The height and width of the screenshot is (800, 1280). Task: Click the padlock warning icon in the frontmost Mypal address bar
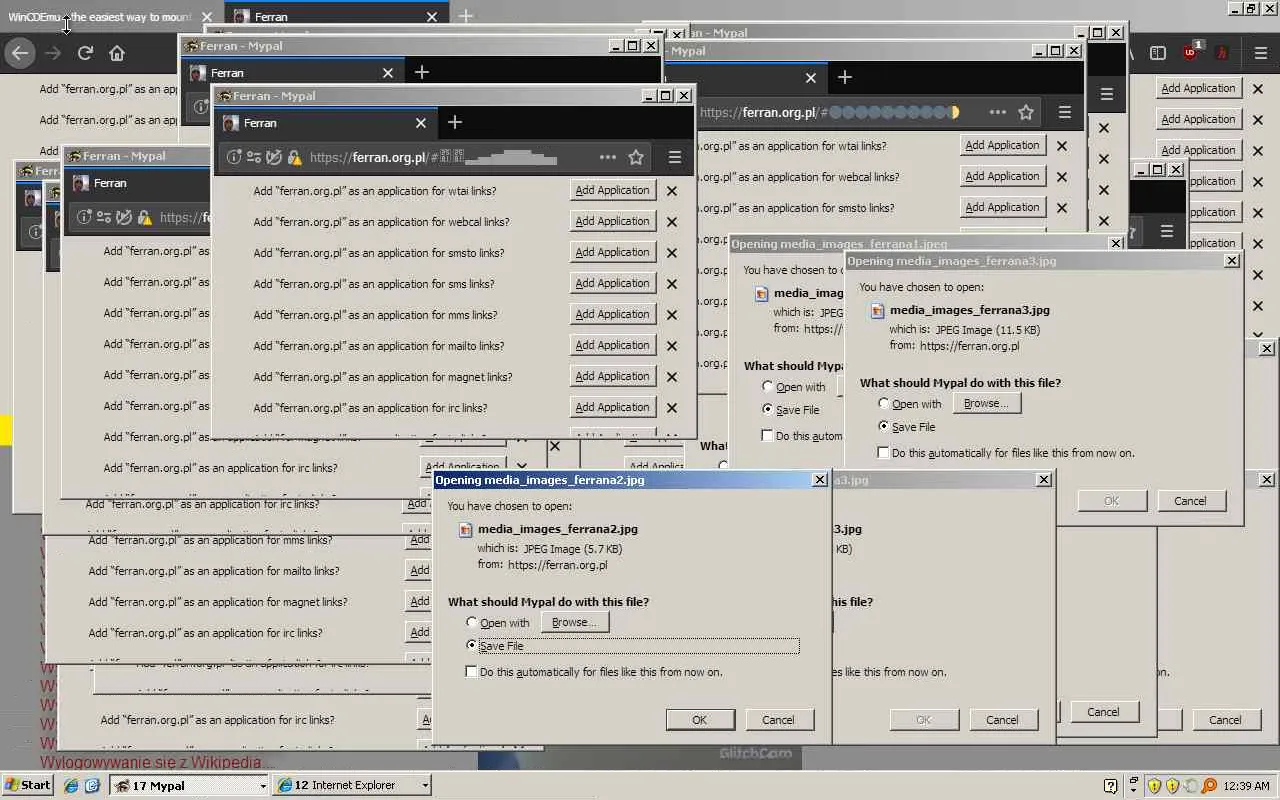(x=294, y=157)
